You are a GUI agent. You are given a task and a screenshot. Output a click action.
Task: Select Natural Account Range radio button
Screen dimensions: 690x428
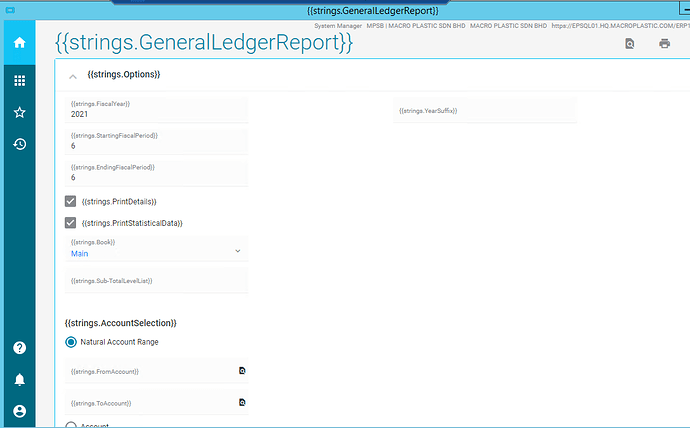tap(71, 342)
